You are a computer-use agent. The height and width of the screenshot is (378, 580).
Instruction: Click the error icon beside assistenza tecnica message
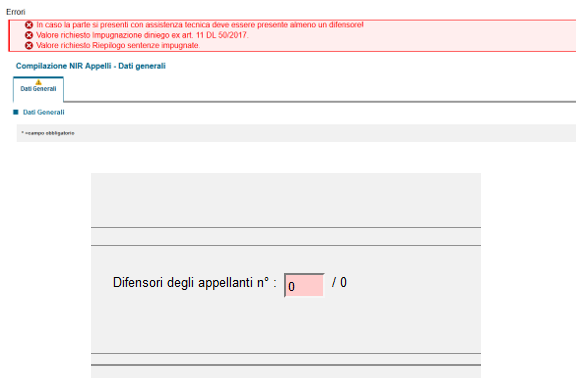pyautogui.click(x=29, y=25)
